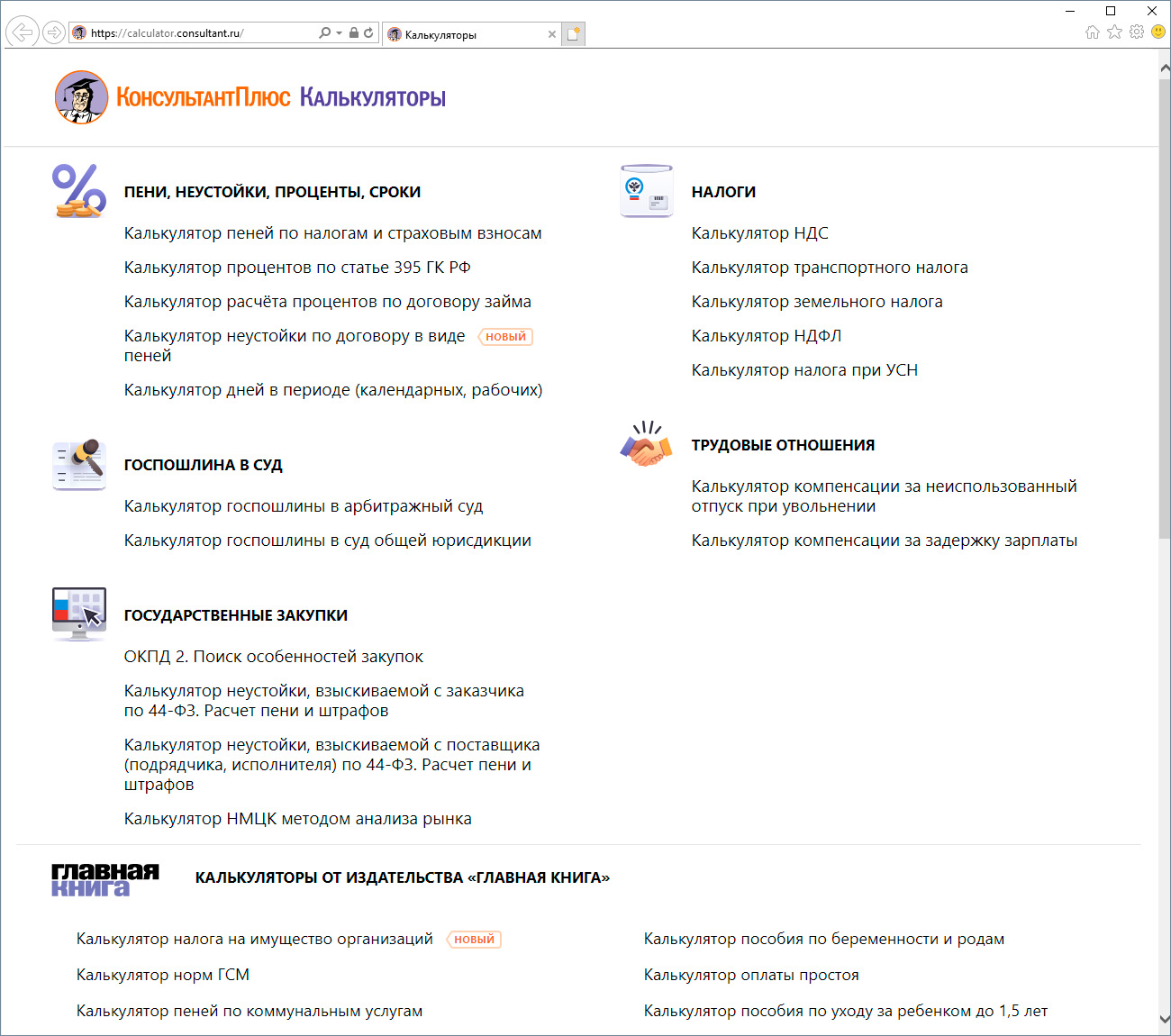Open browser settings gear icon
The height and width of the screenshot is (1036, 1171).
click(x=1137, y=32)
